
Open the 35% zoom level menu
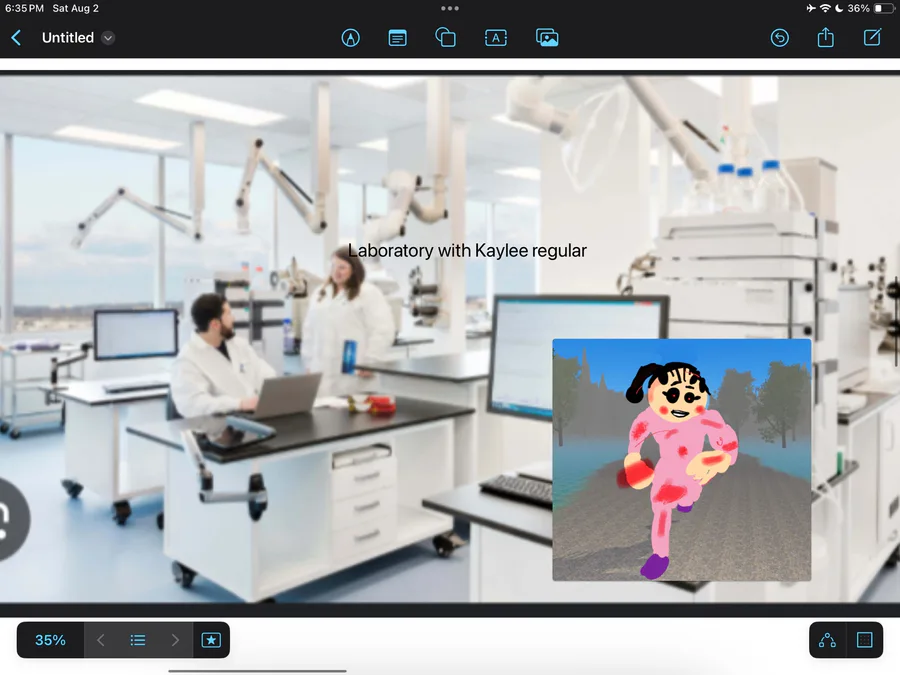click(51, 640)
